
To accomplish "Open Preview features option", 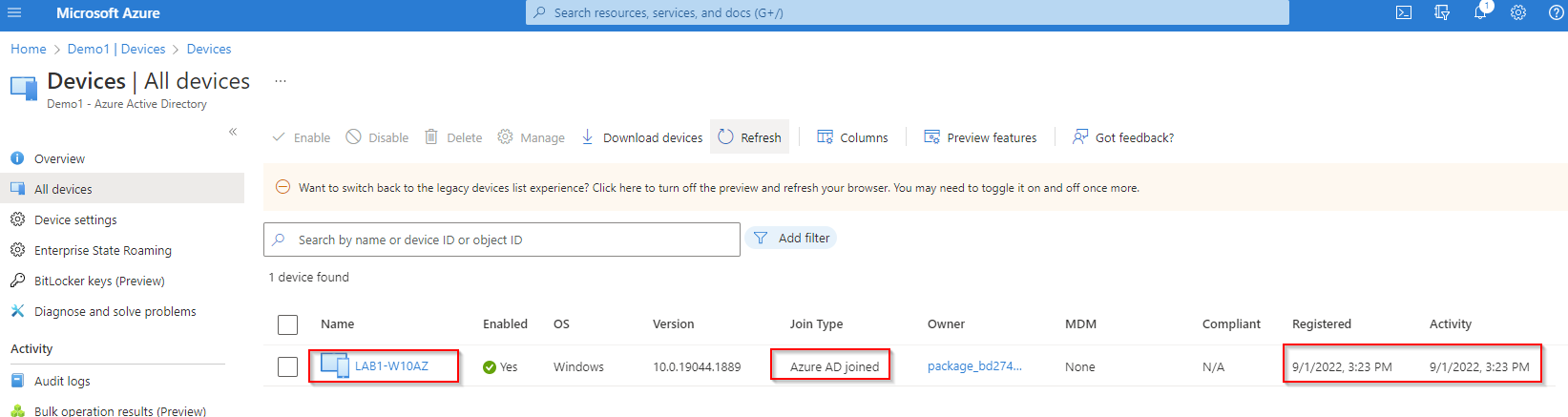I will [980, 137].
